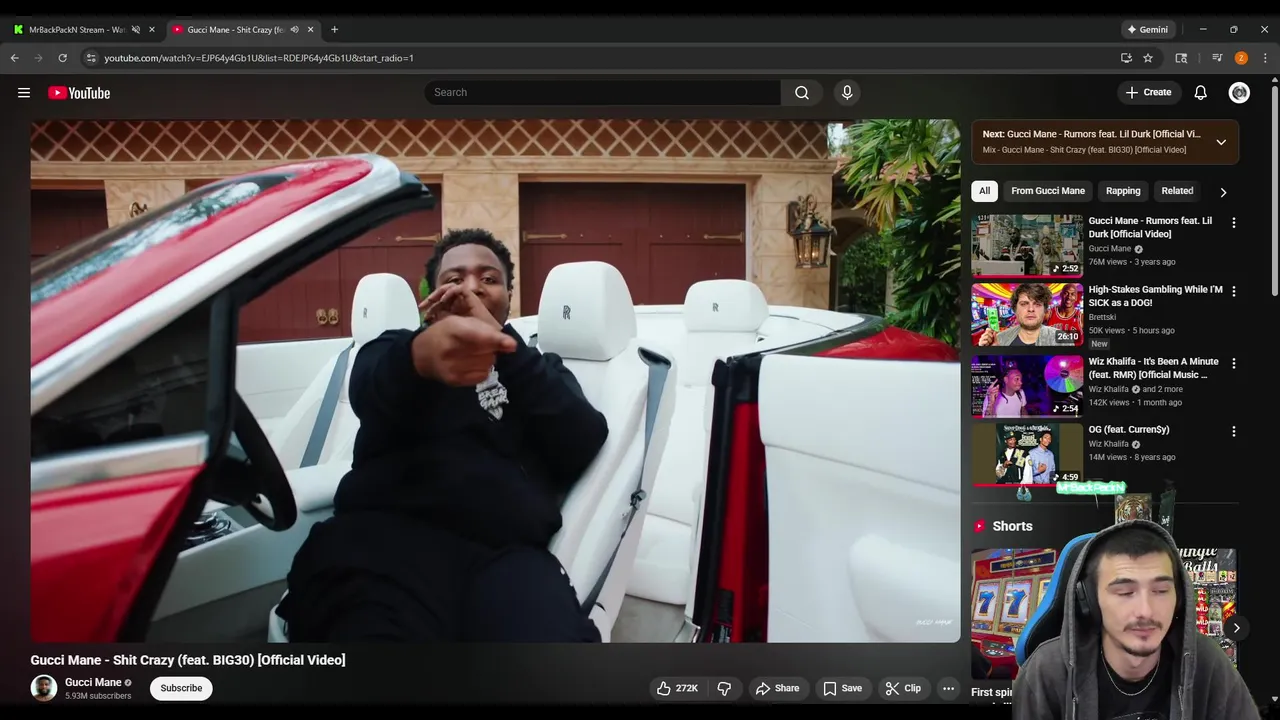Open the Brettski channel name
The width and height of the screenshot is (1280, 720).
(x=1102, y=317)
